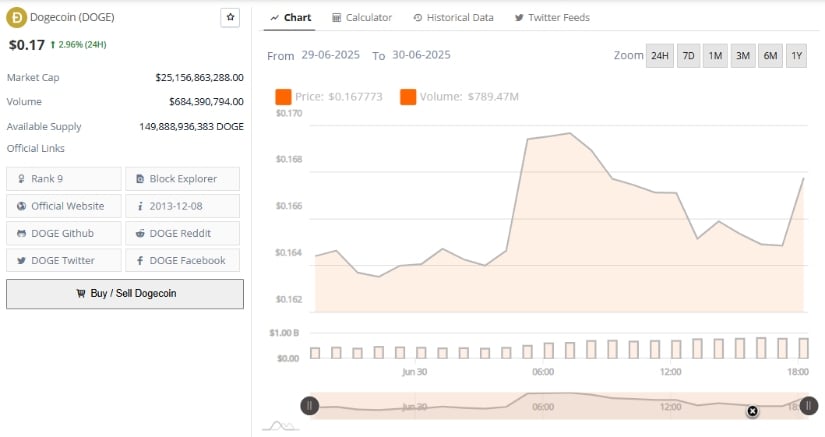825x437 pixels.
Task: Toggle the favorite star button
Action: (x=230, y=17)
